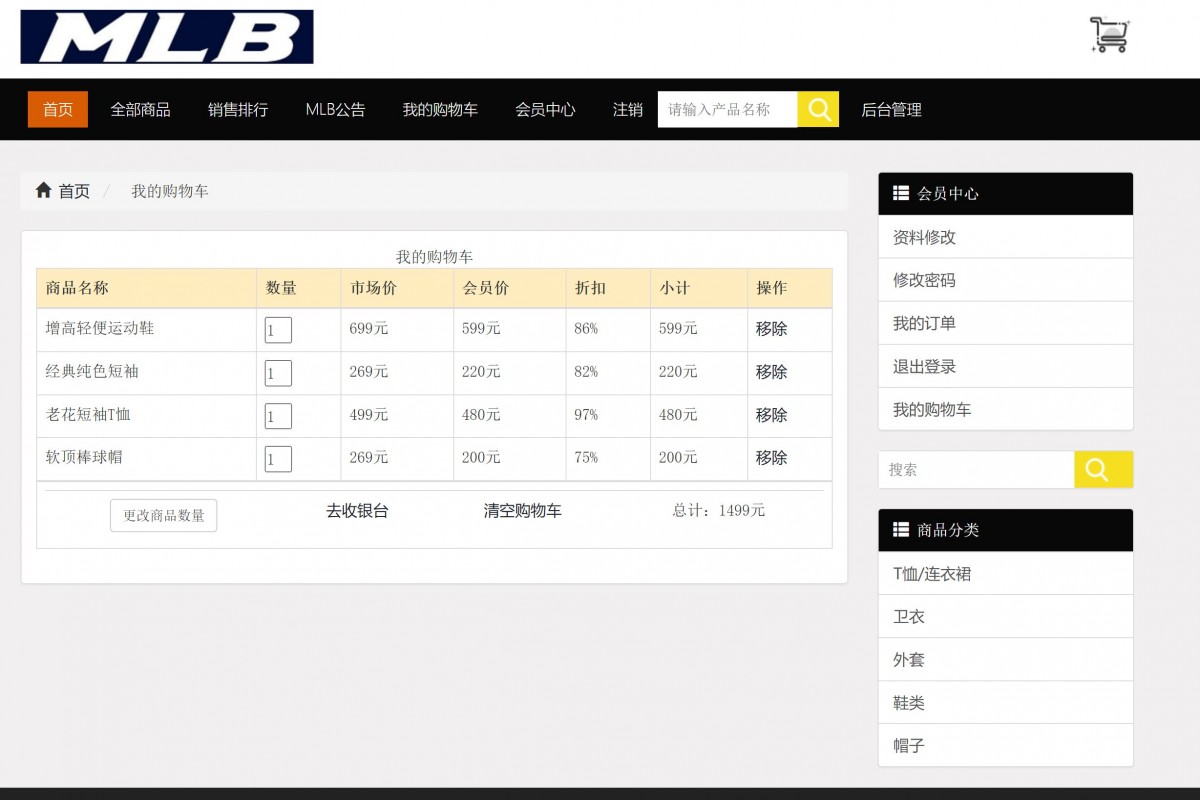Click the yellow search magnifier in navbar
The width and height of the screenshot is (1200, 800).
coord(818,109)
